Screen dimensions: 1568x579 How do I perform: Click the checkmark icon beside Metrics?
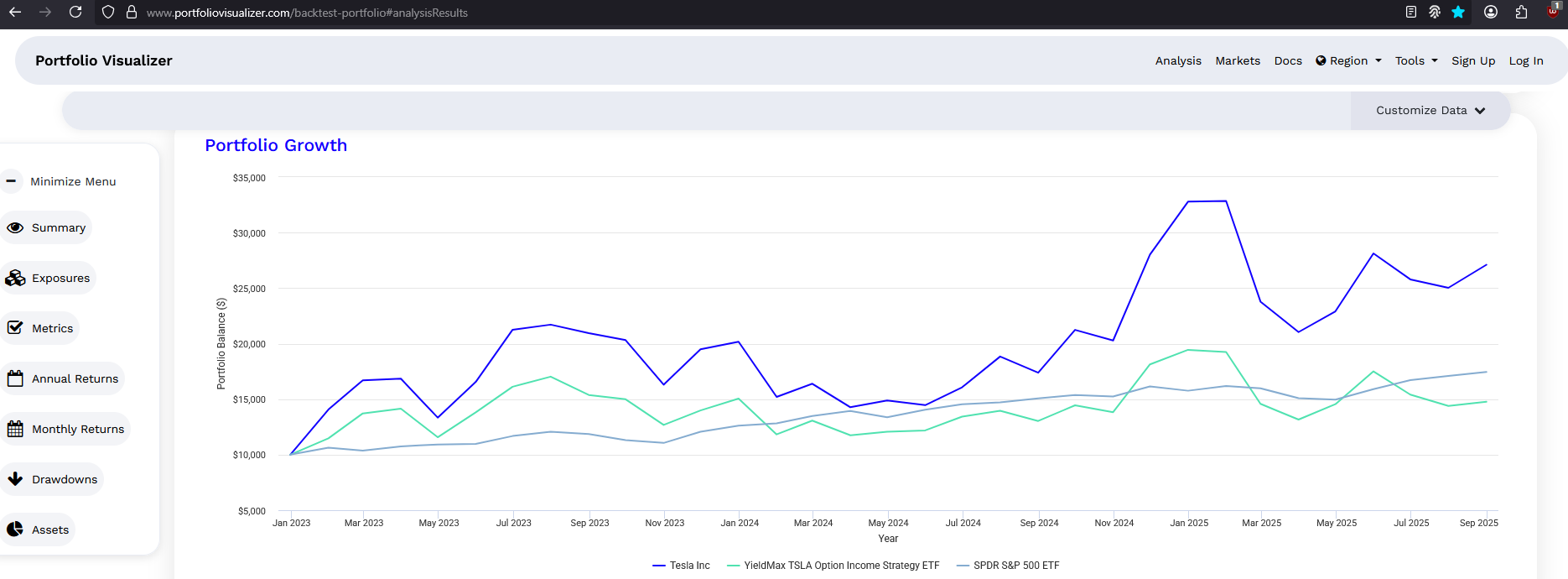[x=15, y=328]
